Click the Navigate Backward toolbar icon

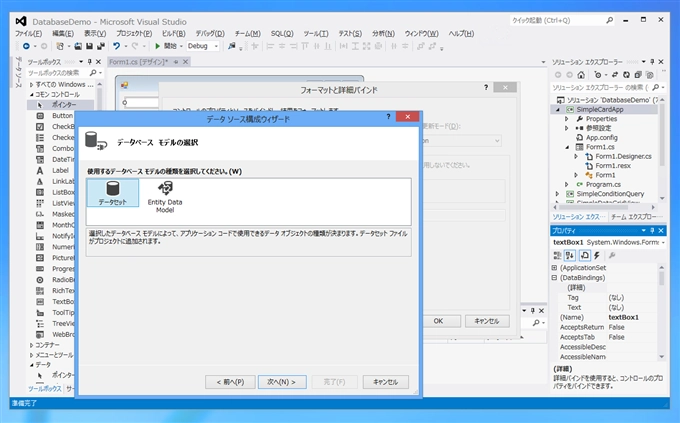click(x=26, y=46)
